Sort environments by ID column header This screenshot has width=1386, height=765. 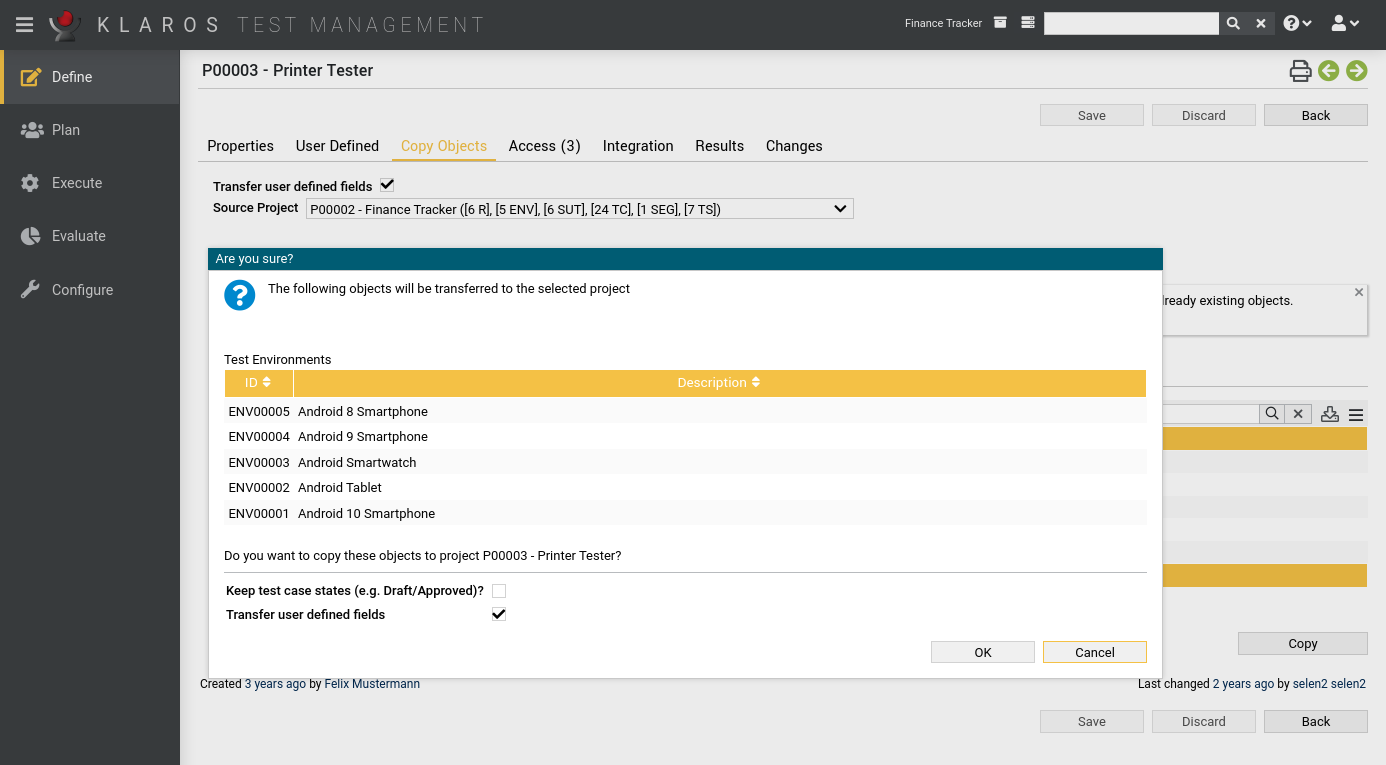point(258,383)
